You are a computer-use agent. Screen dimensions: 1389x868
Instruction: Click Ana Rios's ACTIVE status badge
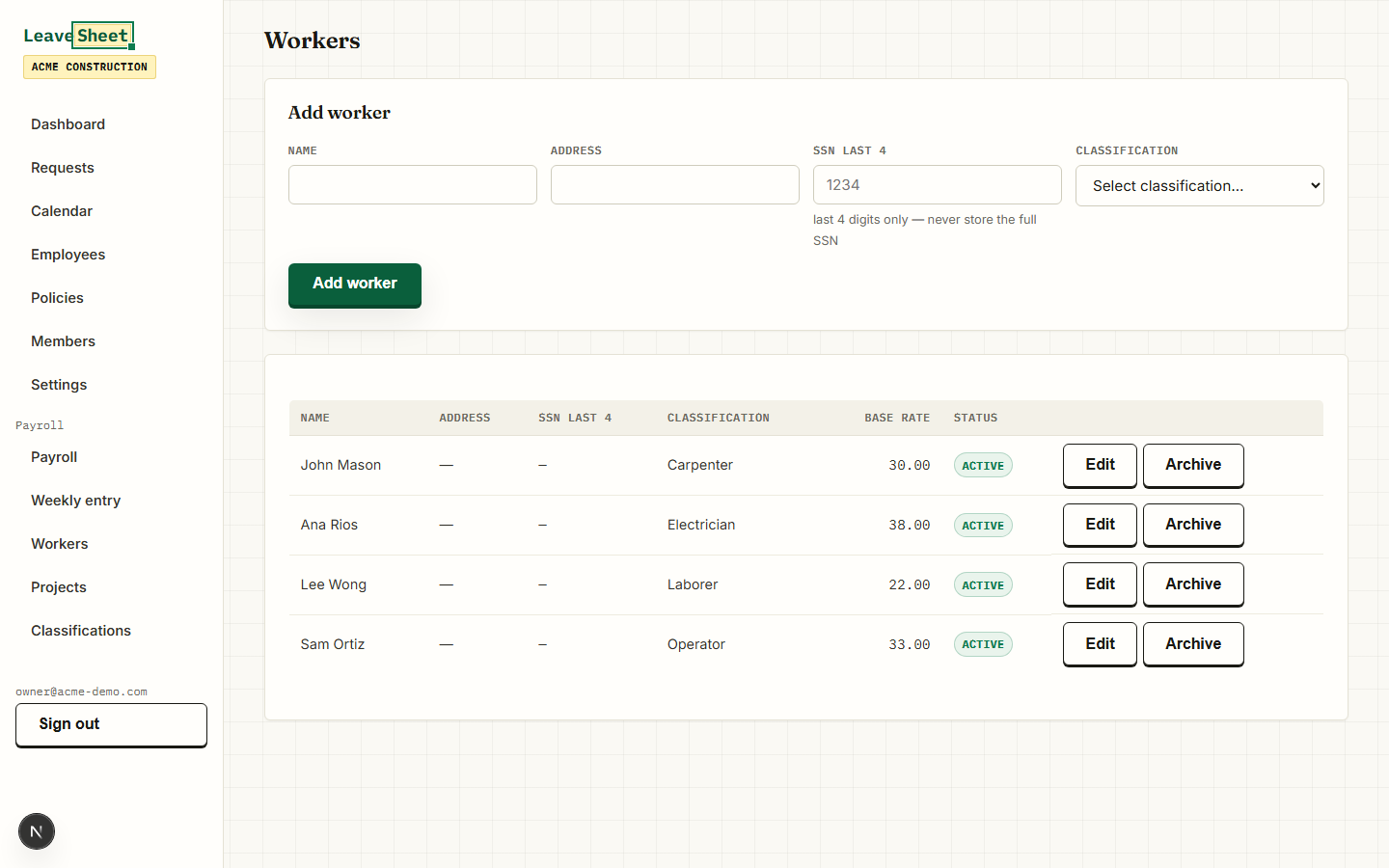[983, 526]
